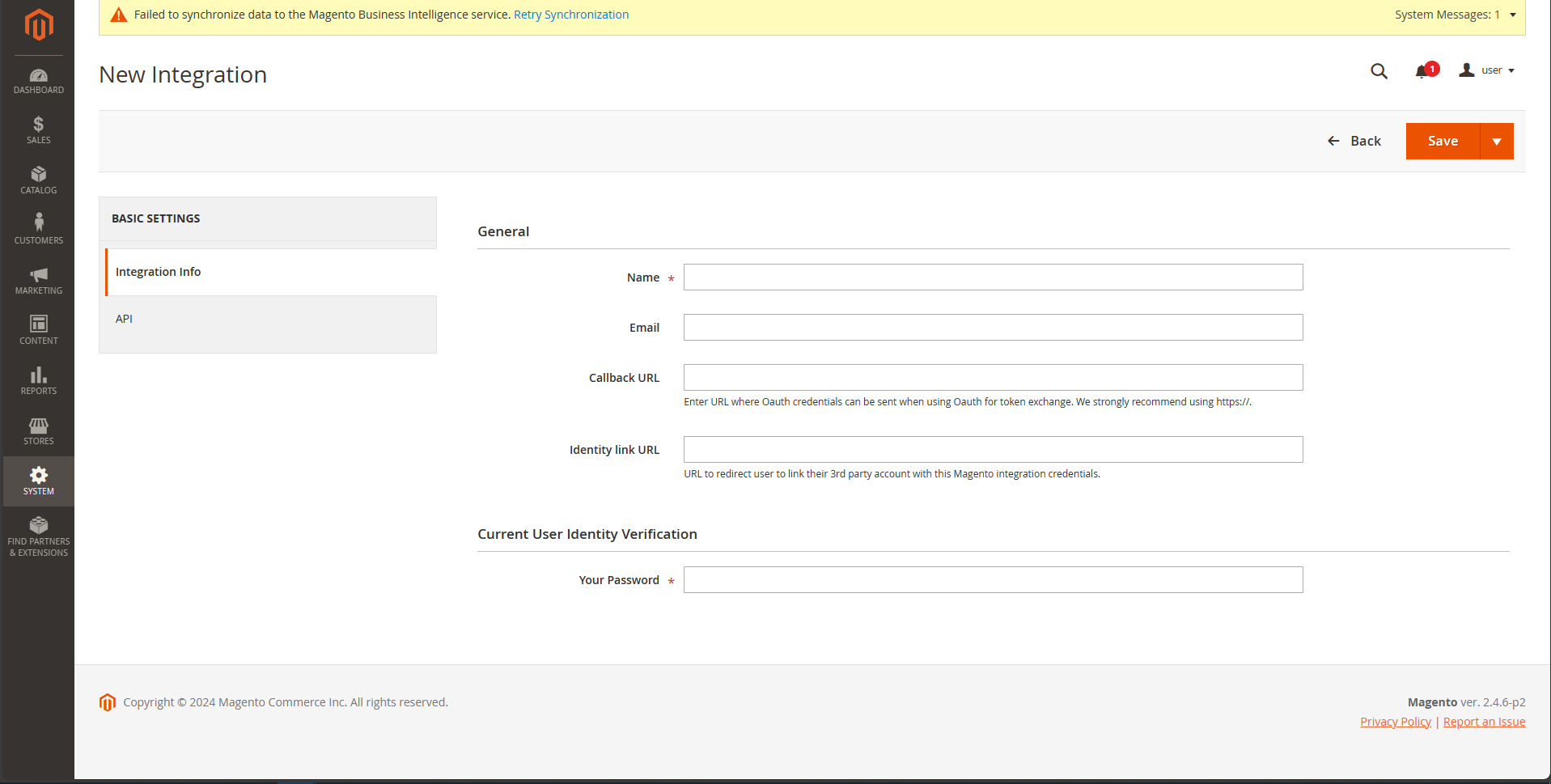Switch to the API tab
The width and height of the screenshot is (1551, 784).
coord(271,319)
